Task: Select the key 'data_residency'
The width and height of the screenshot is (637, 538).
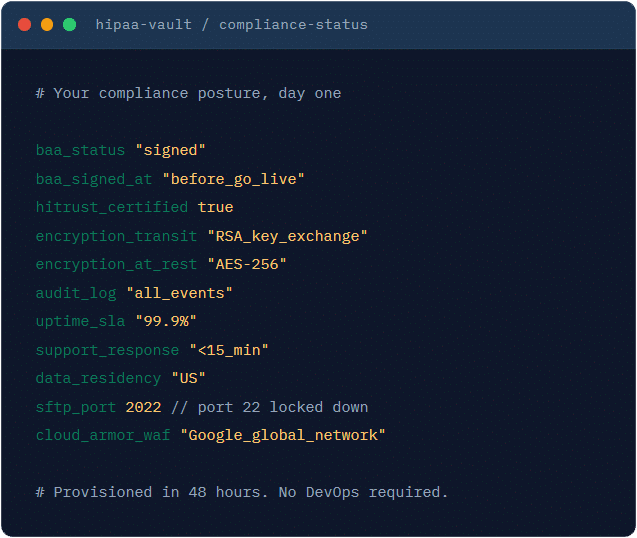Action: pyautogui.click(x=98, y=379)
